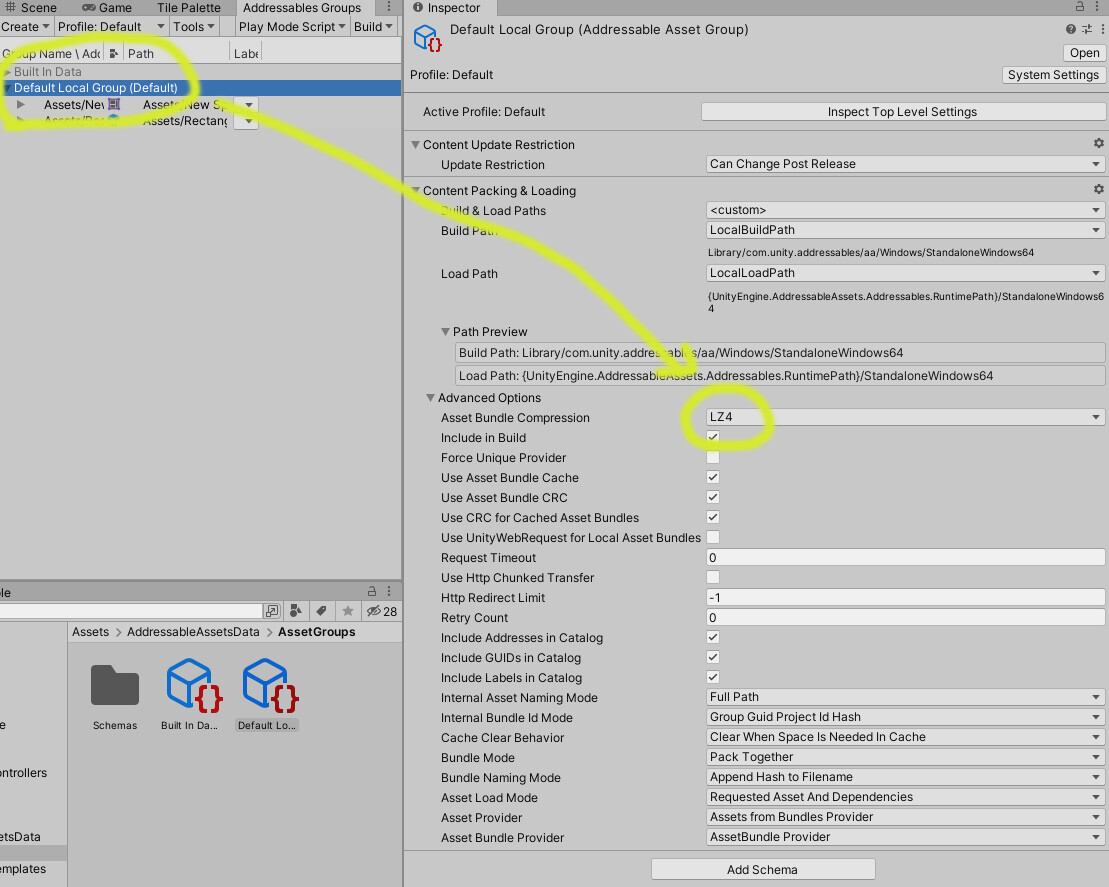The width and height of the screenshot is (1109, 887).
Task: Open the Profile: Default menu
Action: click(110, 26)
